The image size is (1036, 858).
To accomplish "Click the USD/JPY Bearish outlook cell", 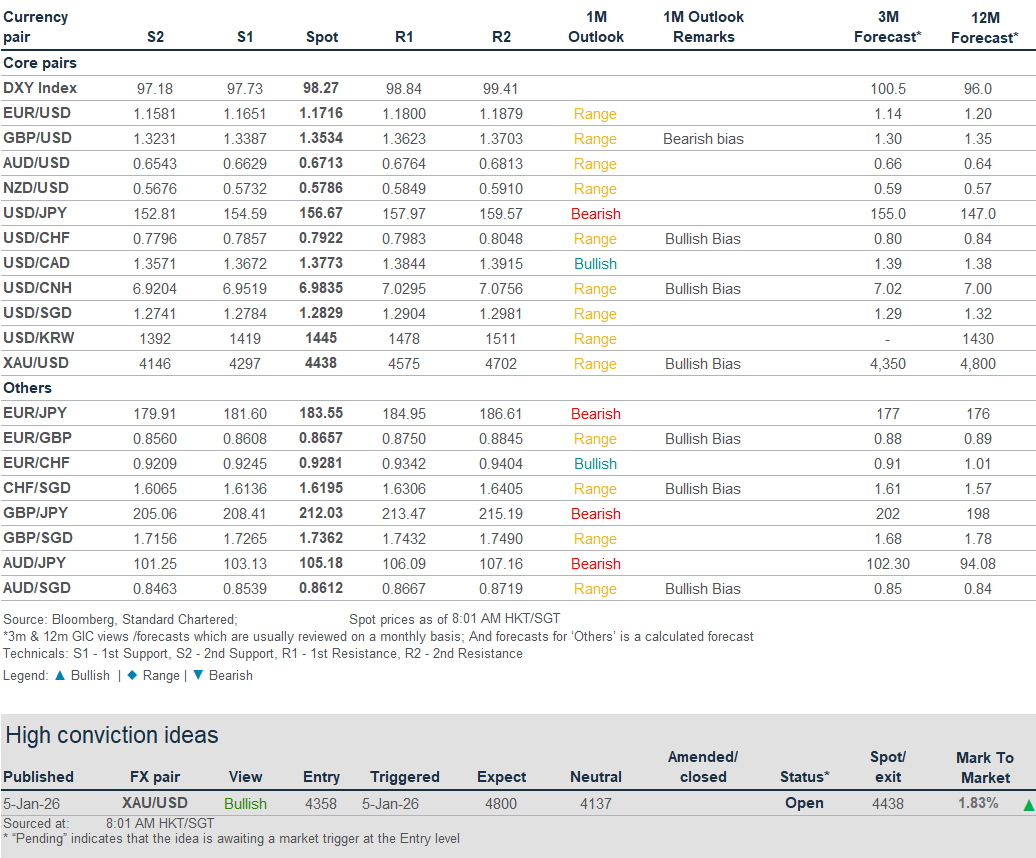I will click(x=595, y=214).
